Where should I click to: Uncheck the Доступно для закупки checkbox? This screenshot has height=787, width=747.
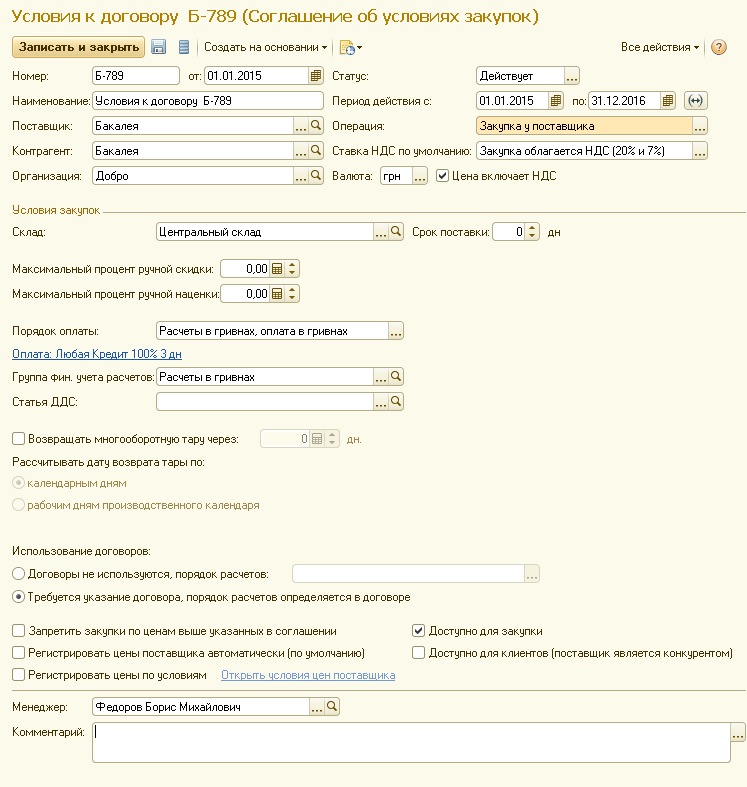[420, 631]
